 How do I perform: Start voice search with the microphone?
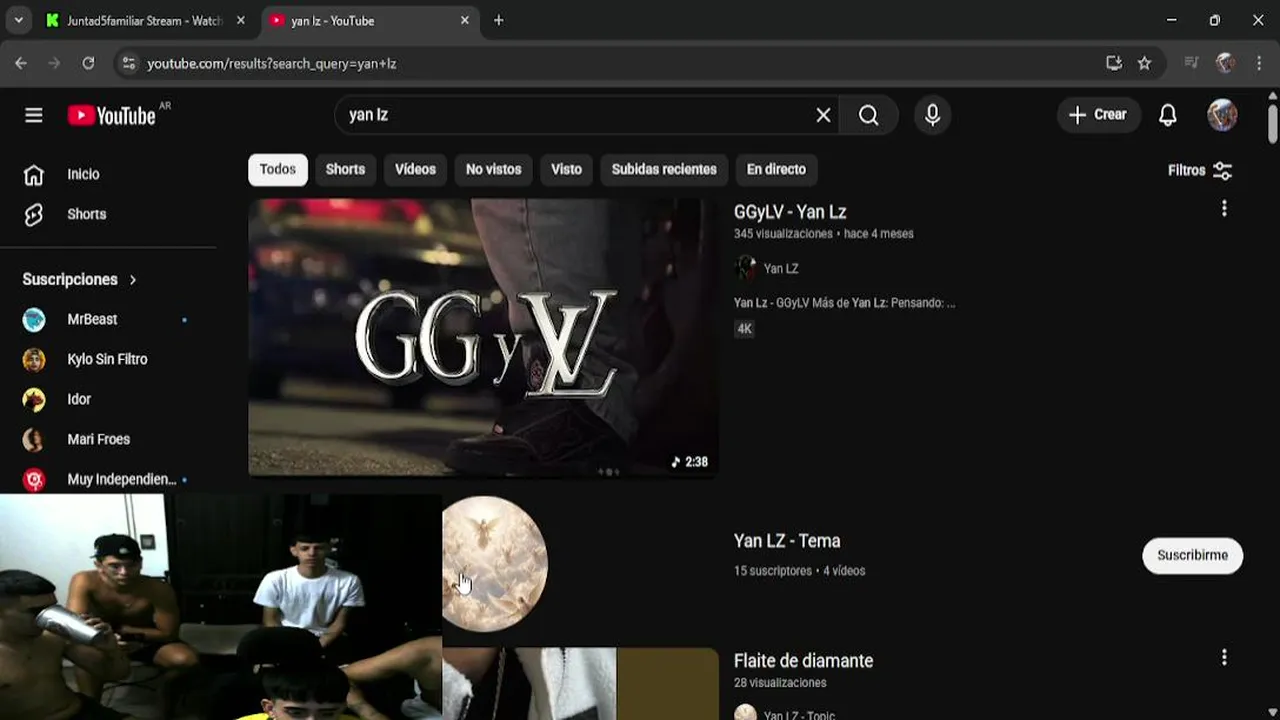click(932, 115)
